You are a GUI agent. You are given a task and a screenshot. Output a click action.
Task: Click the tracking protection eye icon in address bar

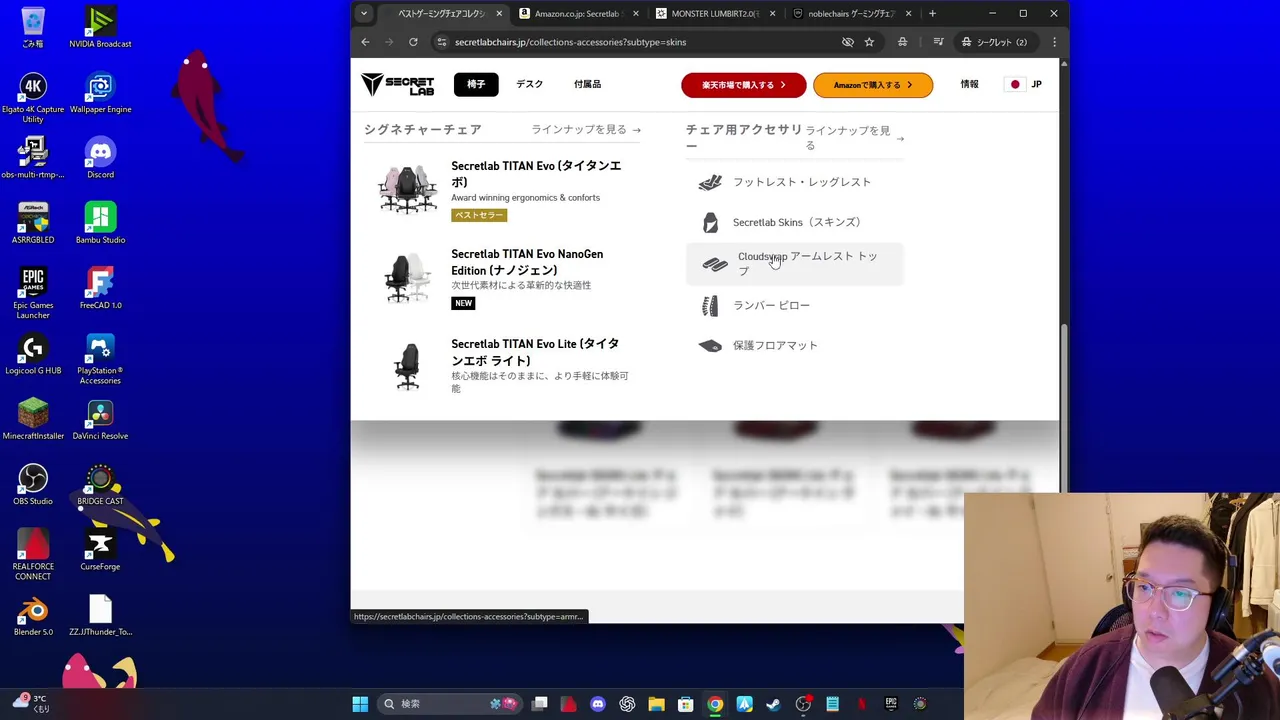point(847,42)
